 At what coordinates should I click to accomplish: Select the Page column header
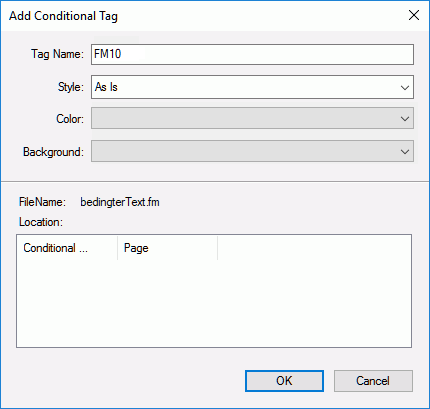(168, 248)
